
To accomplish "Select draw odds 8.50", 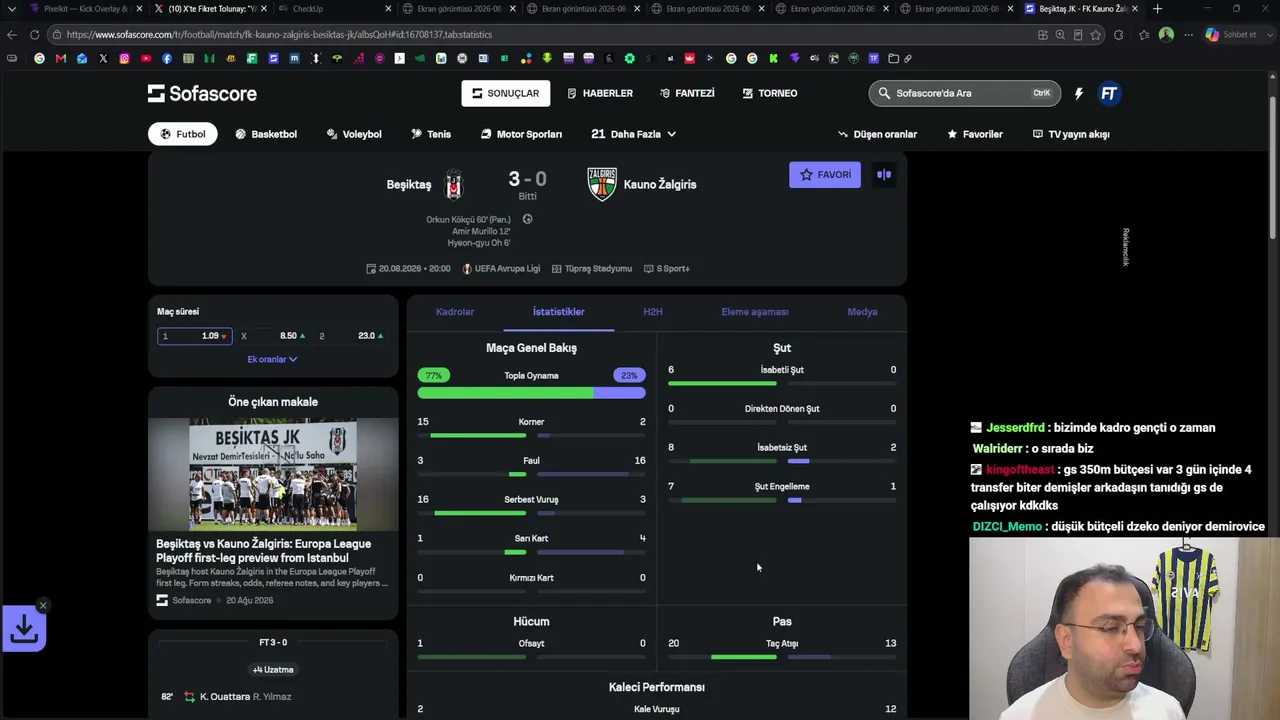I will point(273,336).
